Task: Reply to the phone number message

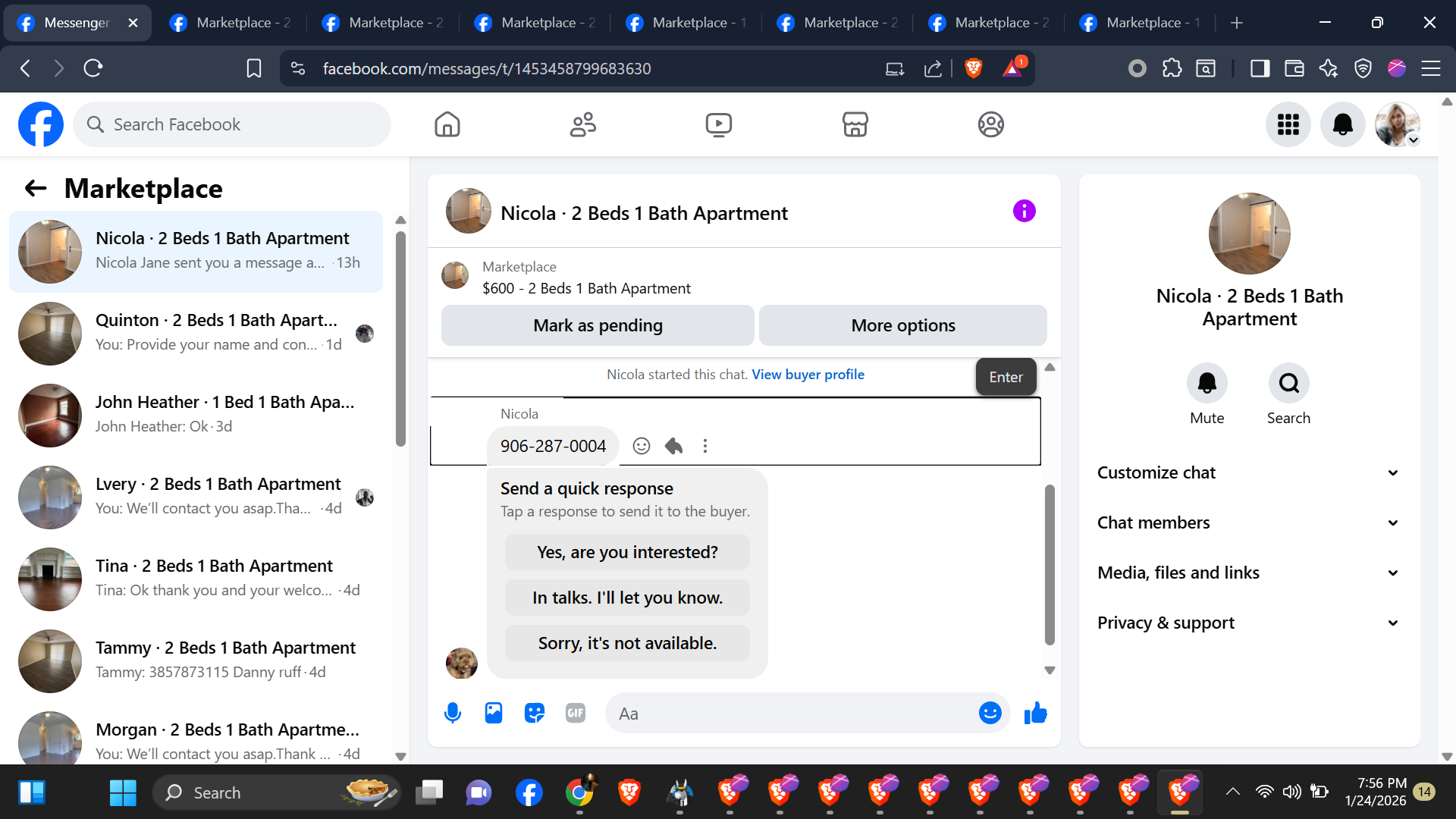Action: (x=673, y=446)
